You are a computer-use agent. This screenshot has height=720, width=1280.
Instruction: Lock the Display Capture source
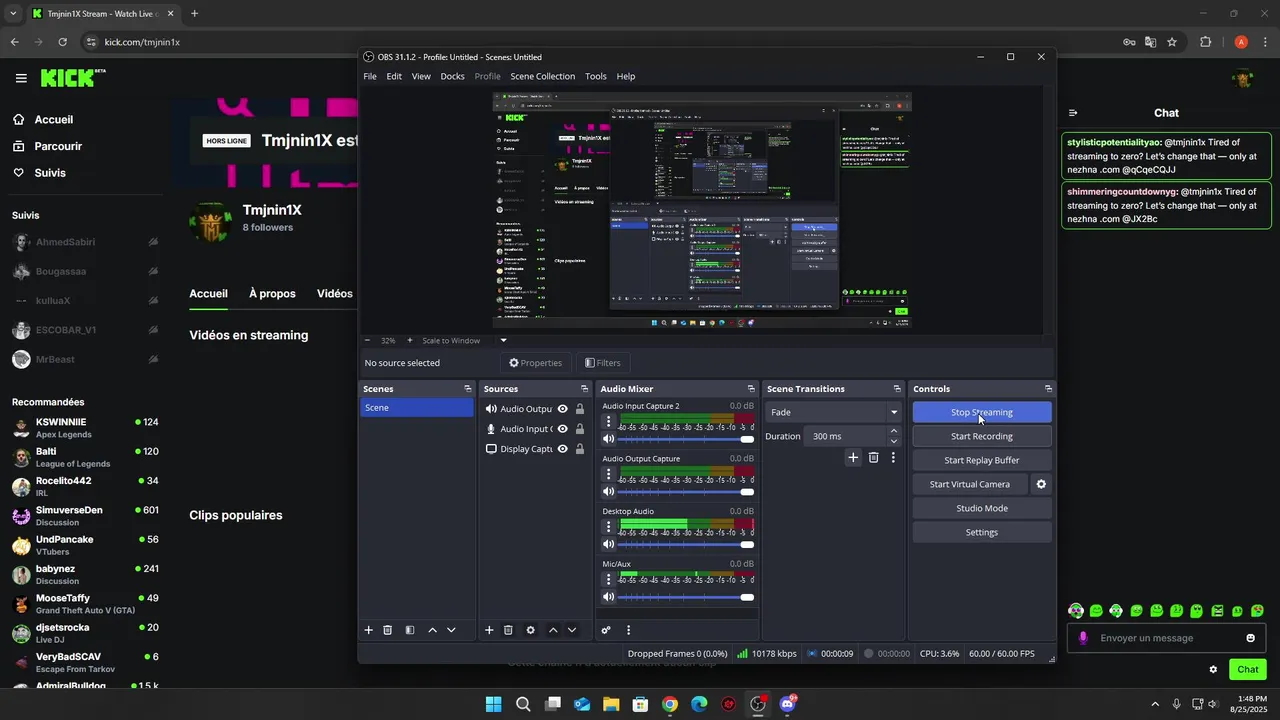[580, 449]
